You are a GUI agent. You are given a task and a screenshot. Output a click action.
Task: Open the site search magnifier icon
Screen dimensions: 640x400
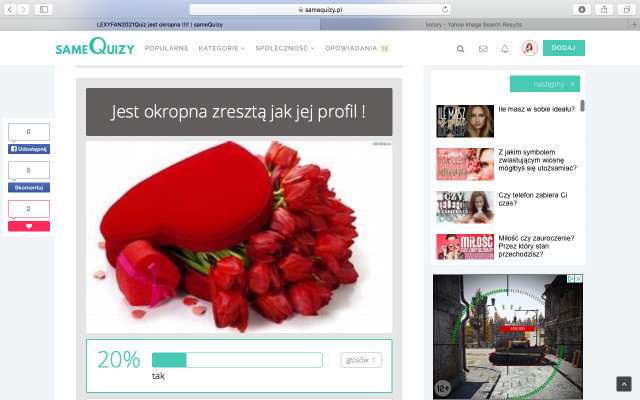460,48
